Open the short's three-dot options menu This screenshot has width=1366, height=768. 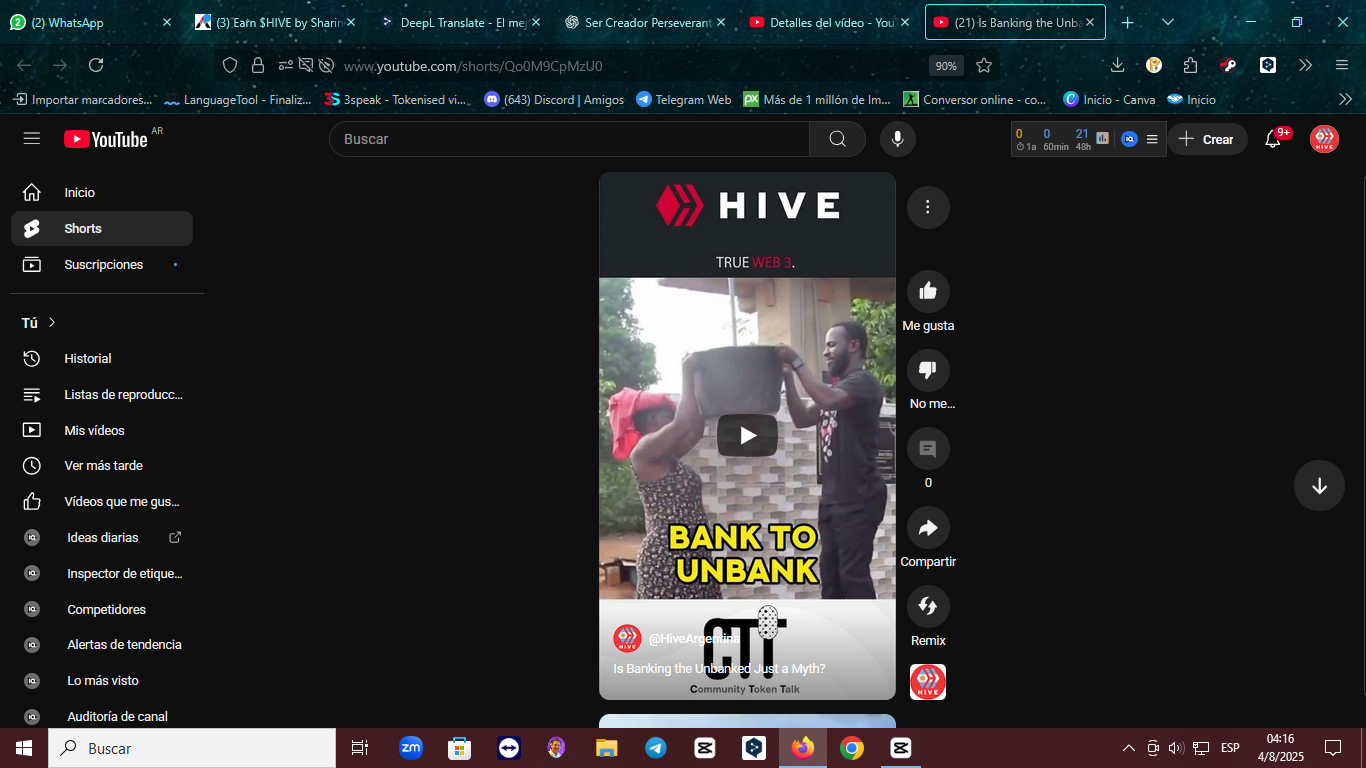coord(928,207)
